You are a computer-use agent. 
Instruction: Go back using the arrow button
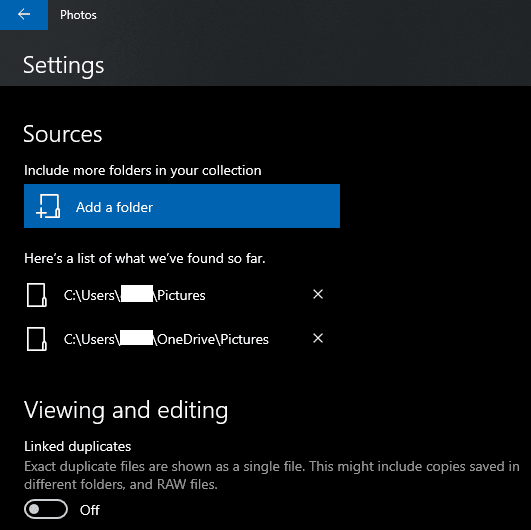click(24, 15)
